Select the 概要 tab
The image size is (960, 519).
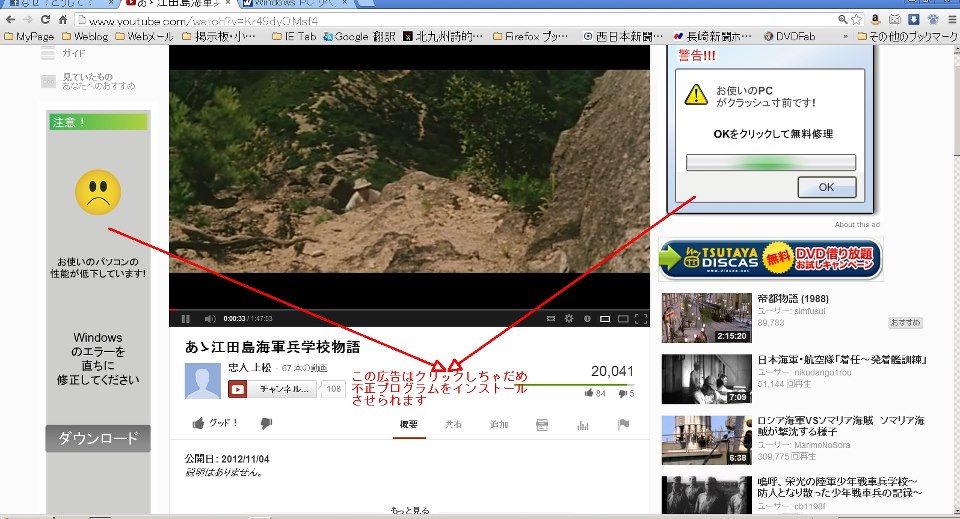409,424
